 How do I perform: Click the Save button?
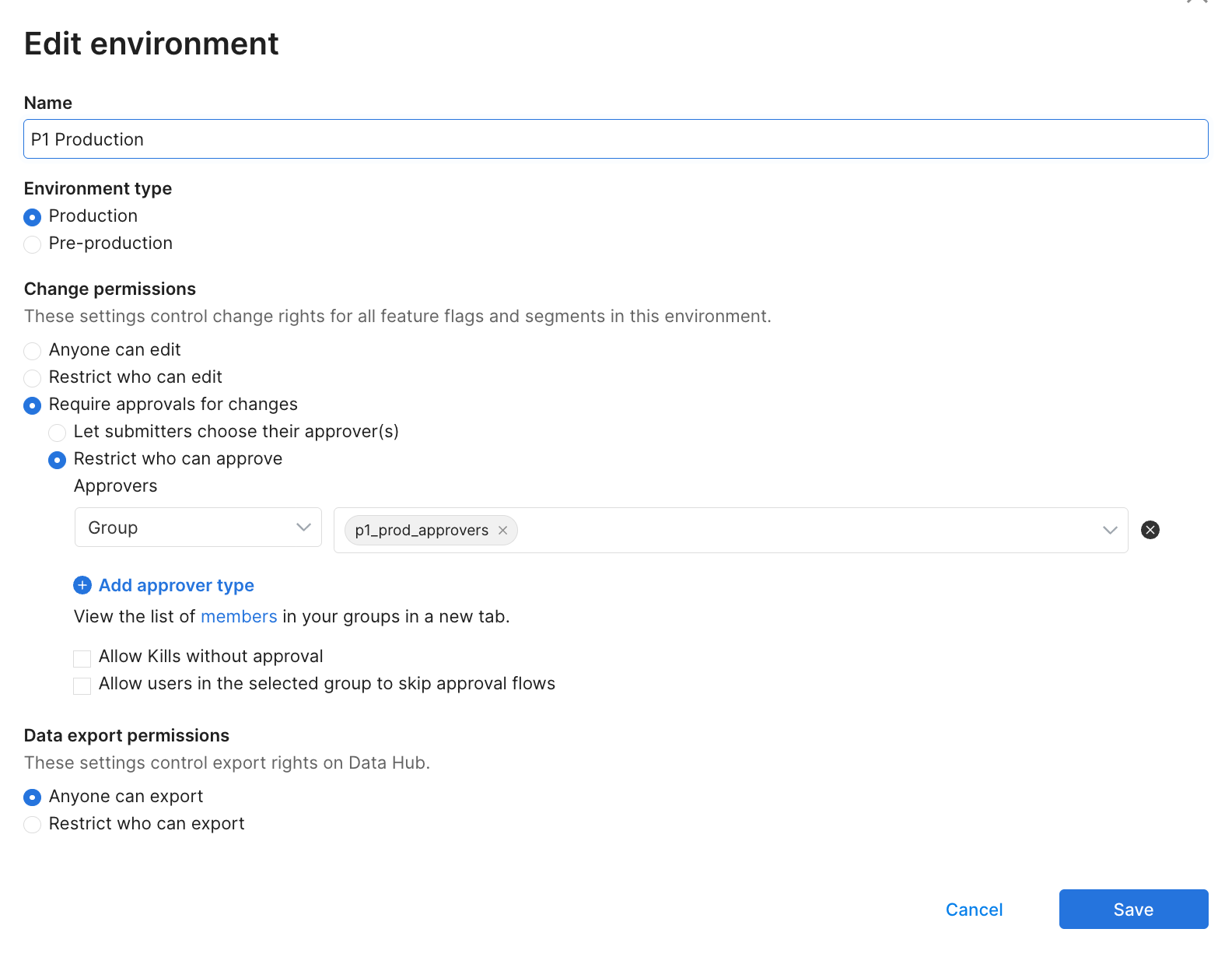click(1132, 909)
